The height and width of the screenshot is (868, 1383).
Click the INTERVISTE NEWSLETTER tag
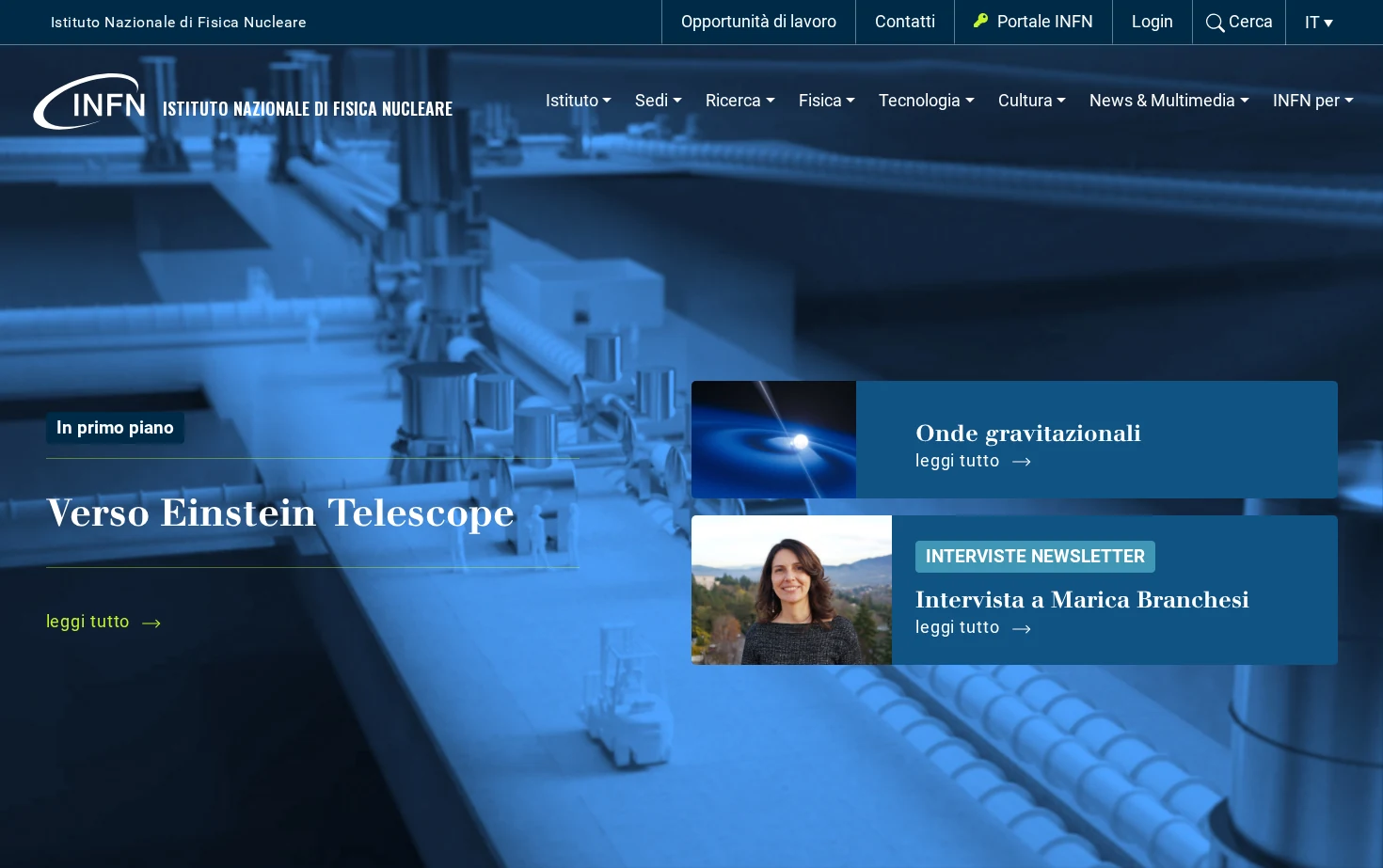point(1035,557)
